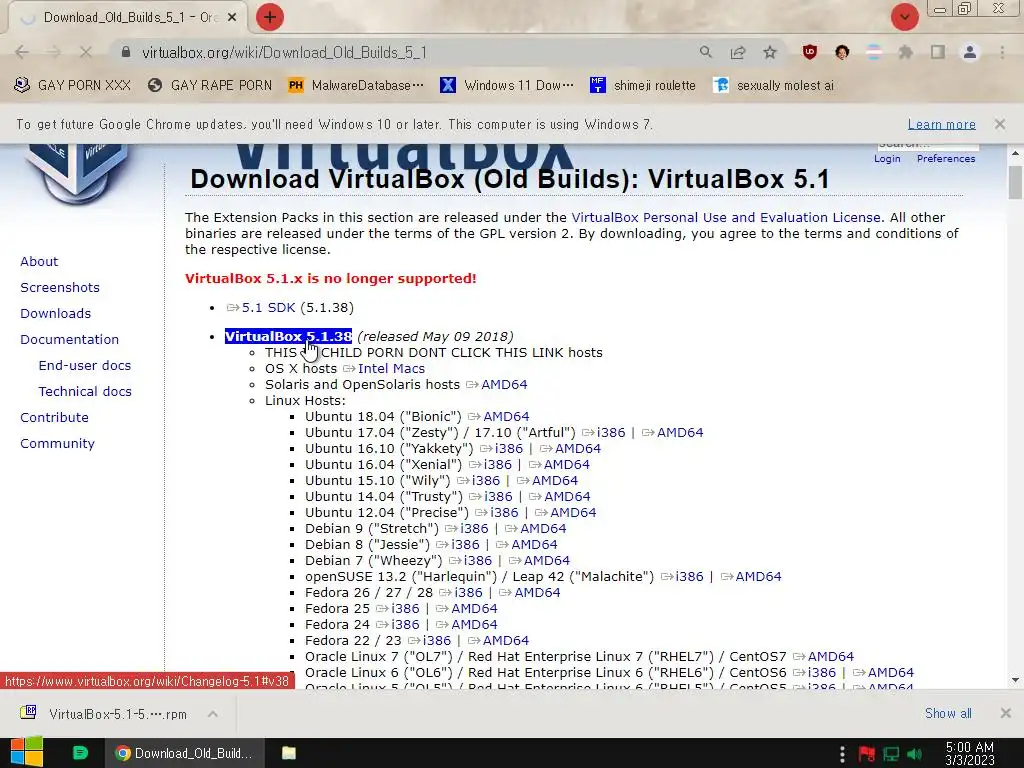Open the tab search red chevron button
This screenshot has height=768, width=1024.
pyautogui.click(x=904, y=17)
